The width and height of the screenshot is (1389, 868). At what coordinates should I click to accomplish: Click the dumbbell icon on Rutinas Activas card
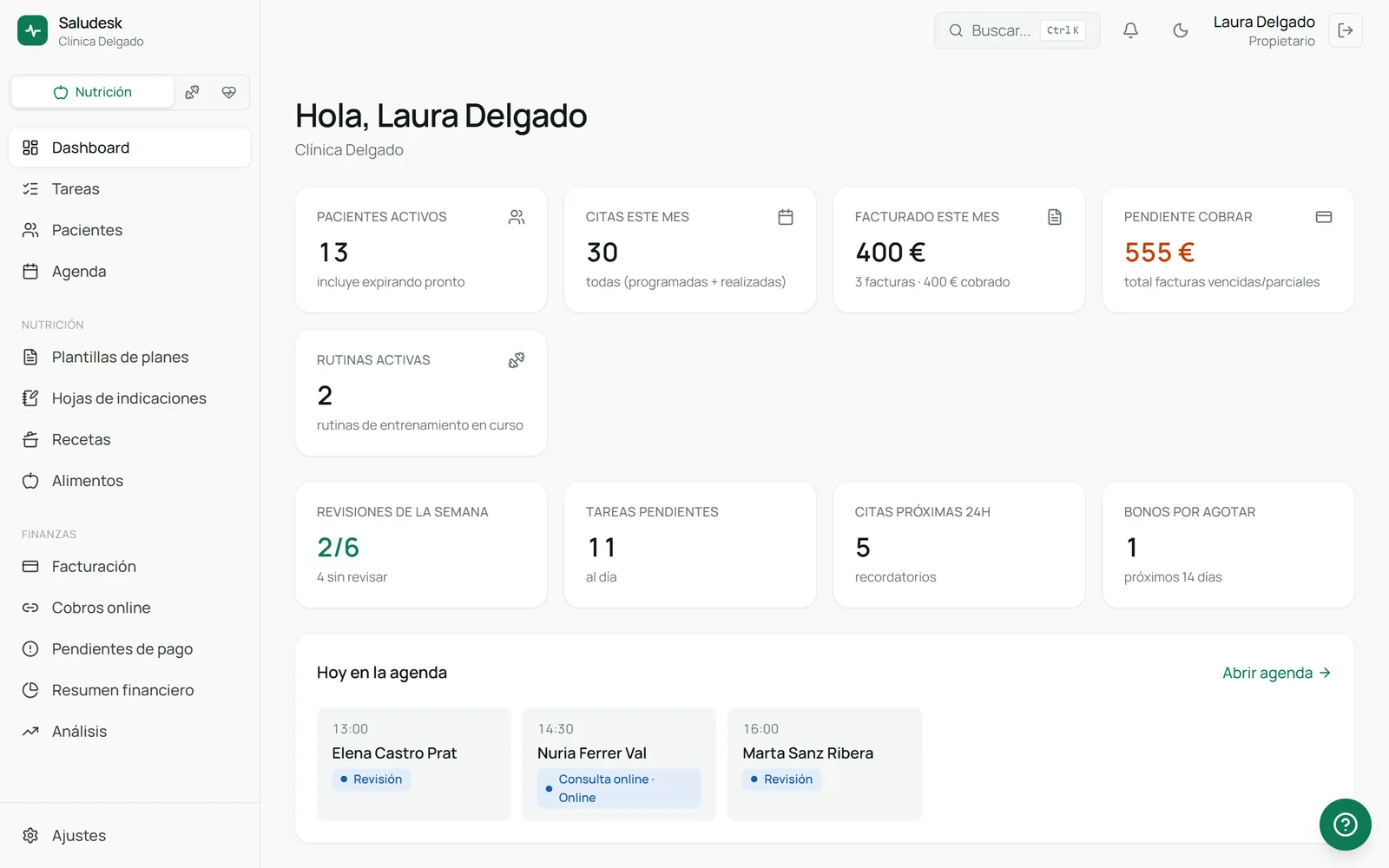pyautogui.click(x=517, y=360)
